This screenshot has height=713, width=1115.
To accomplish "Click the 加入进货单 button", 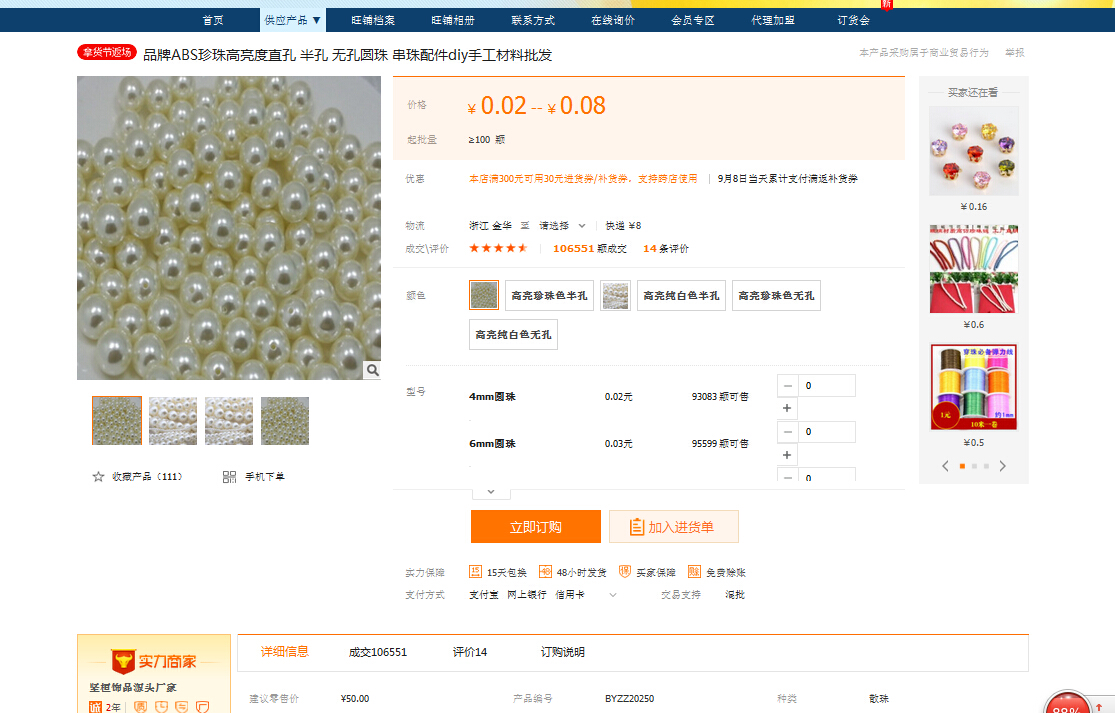I will coord(674,527).
